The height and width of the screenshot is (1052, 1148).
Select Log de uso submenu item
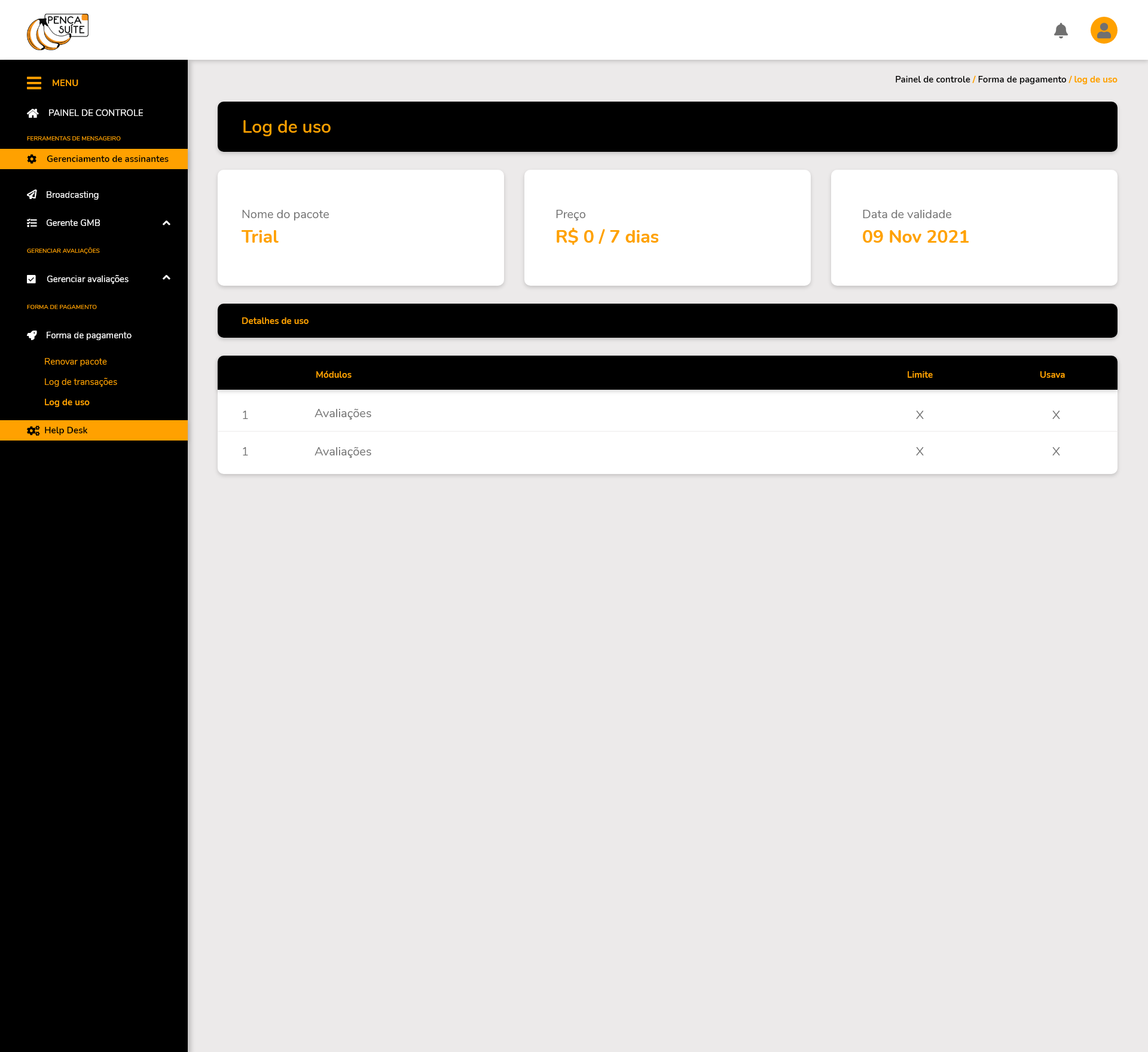(67, 402)
